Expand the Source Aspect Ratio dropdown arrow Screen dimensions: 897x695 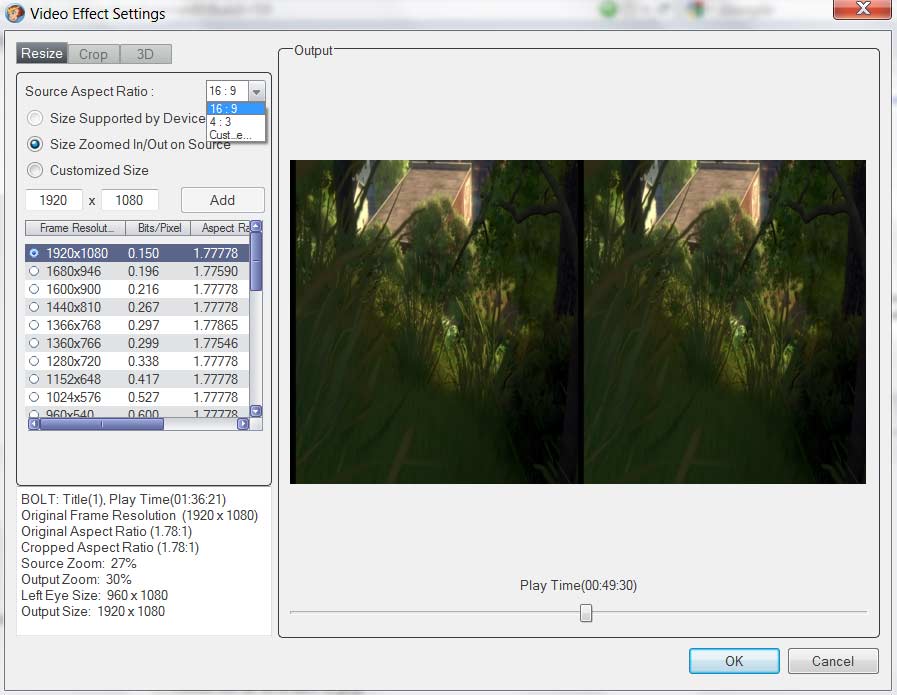(x=256, y=91)
